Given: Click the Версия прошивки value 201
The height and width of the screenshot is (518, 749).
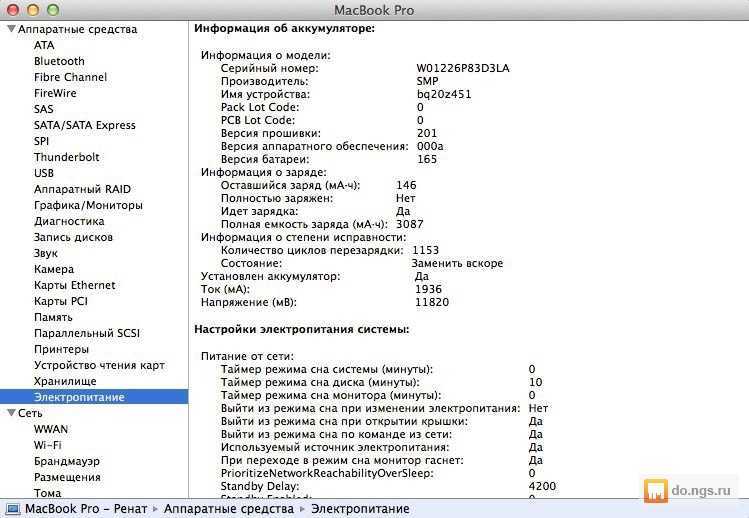Looking at the screenshot, I should tap(427, 133).
